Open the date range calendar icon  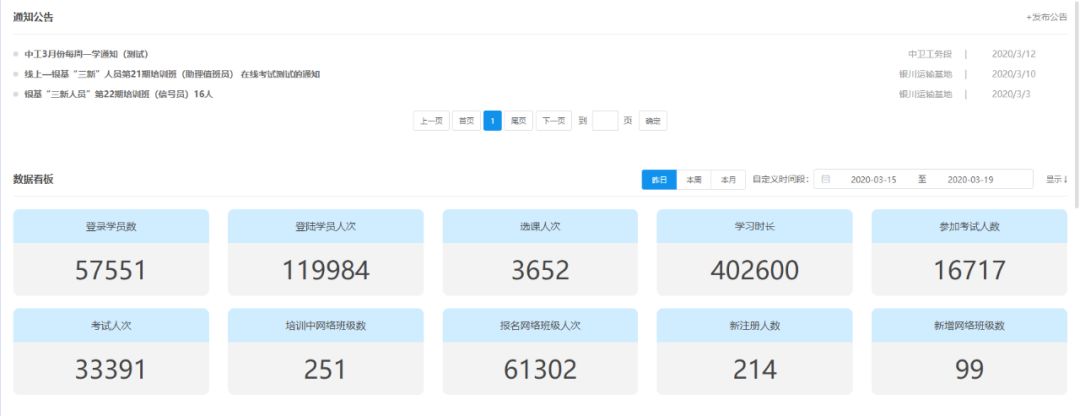tap(826, 179)
